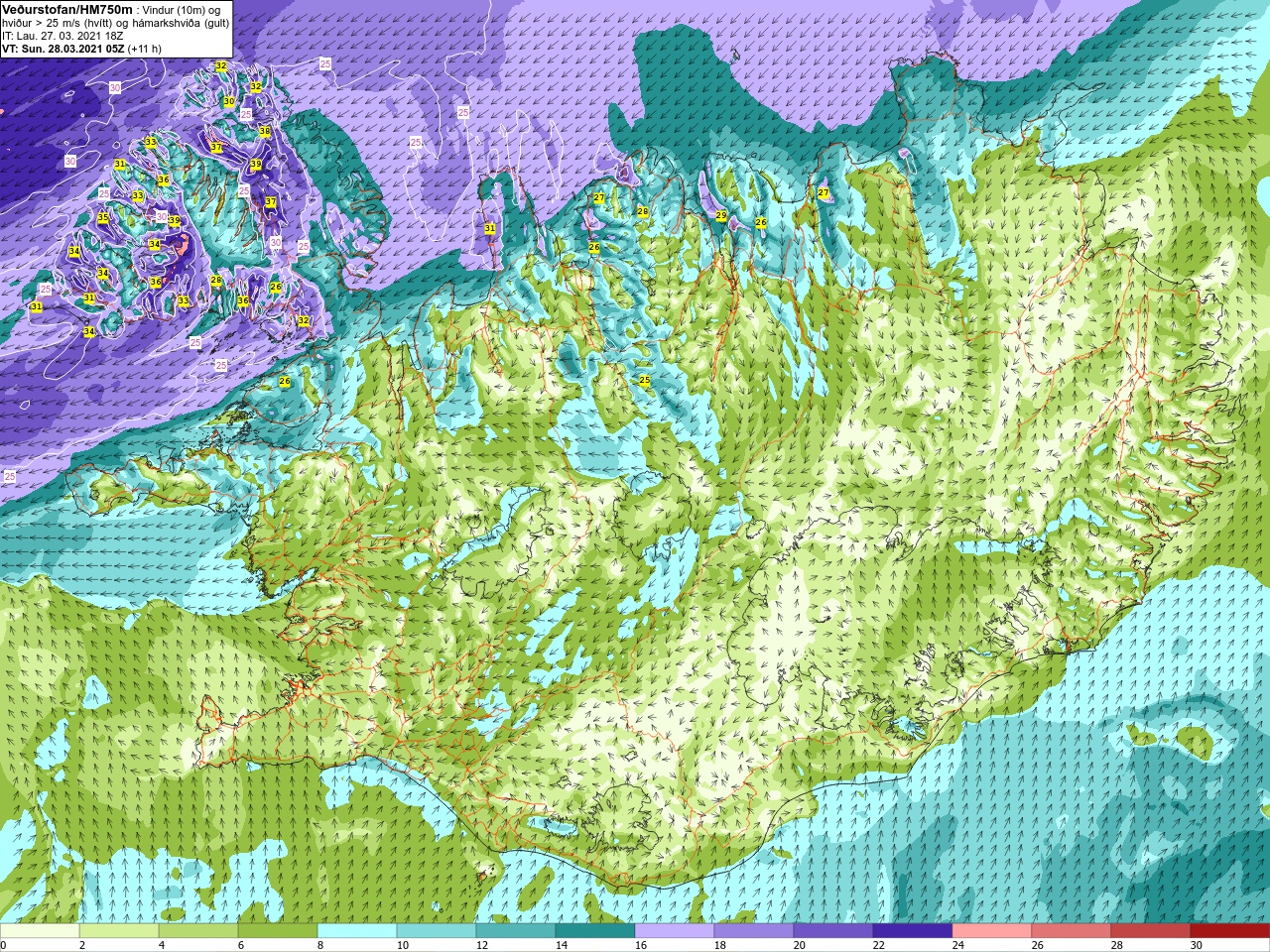Click the dark indigo 22–24 m/s legend swatch

click(913, 931)
